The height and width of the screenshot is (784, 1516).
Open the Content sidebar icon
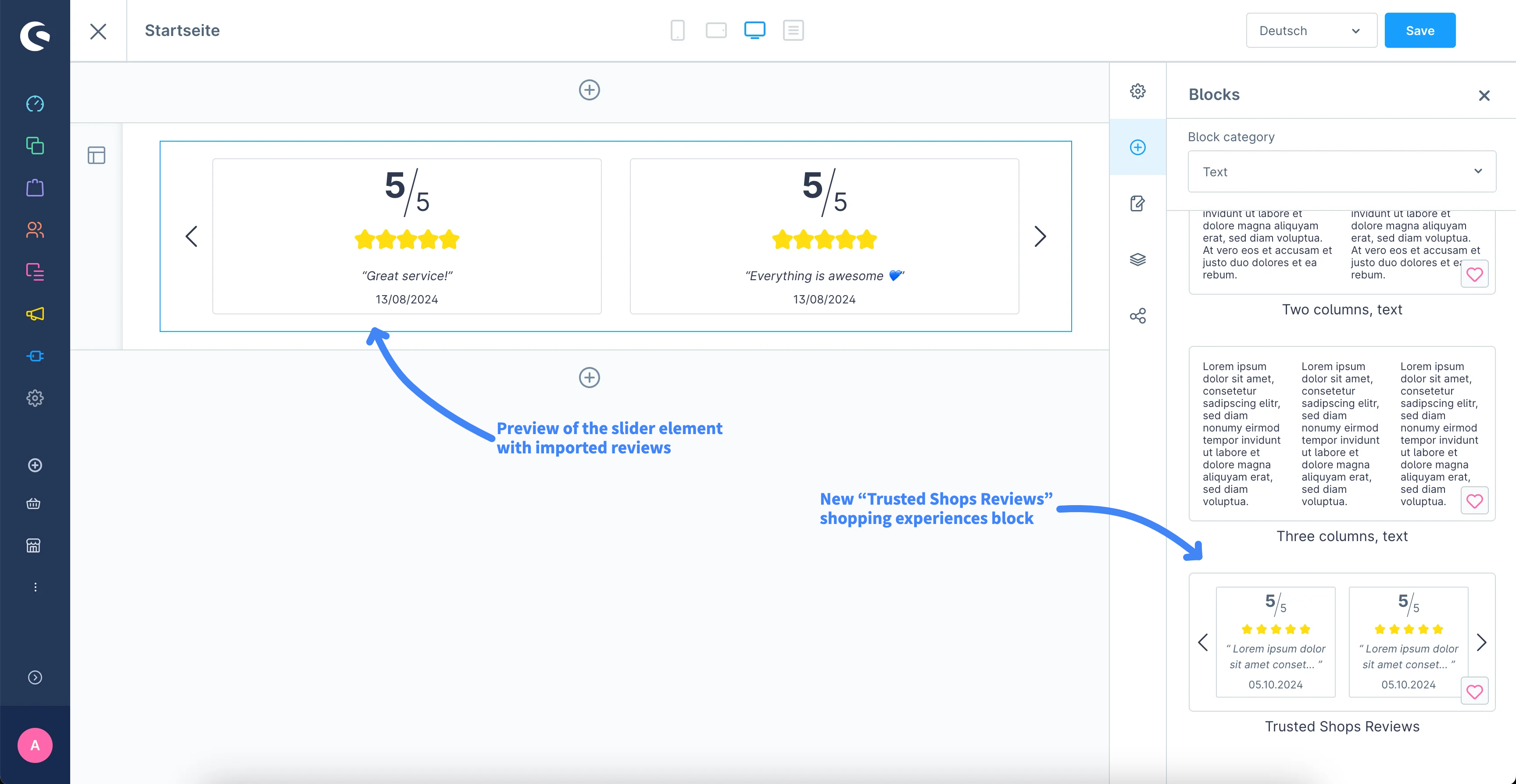(35, 272)
